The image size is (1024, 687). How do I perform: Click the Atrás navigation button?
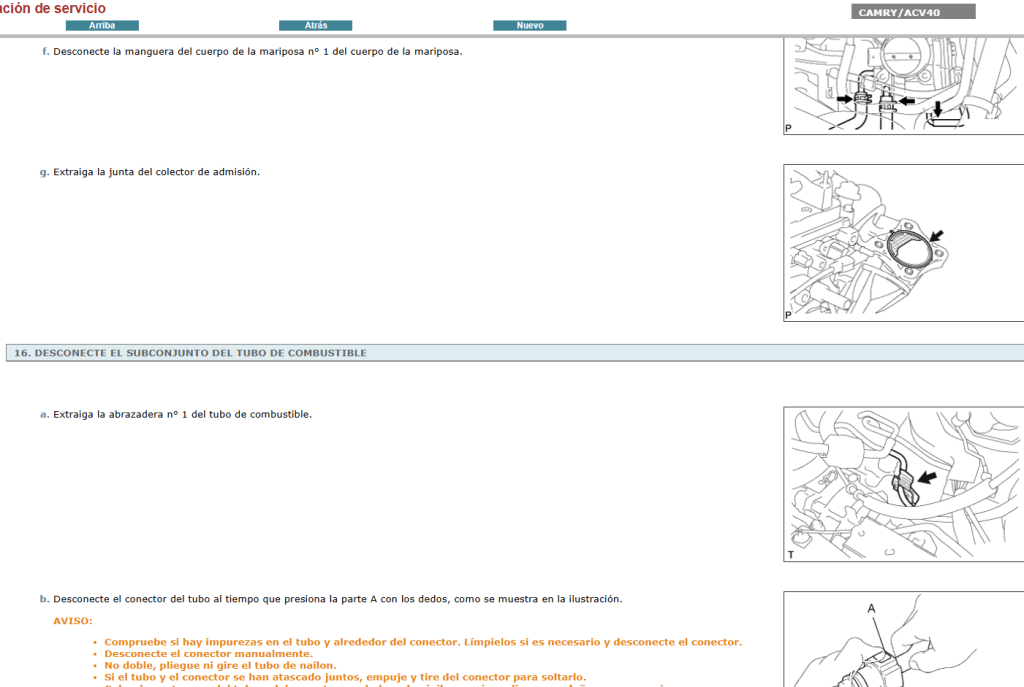pyautogui.click(x=316, y=25)
